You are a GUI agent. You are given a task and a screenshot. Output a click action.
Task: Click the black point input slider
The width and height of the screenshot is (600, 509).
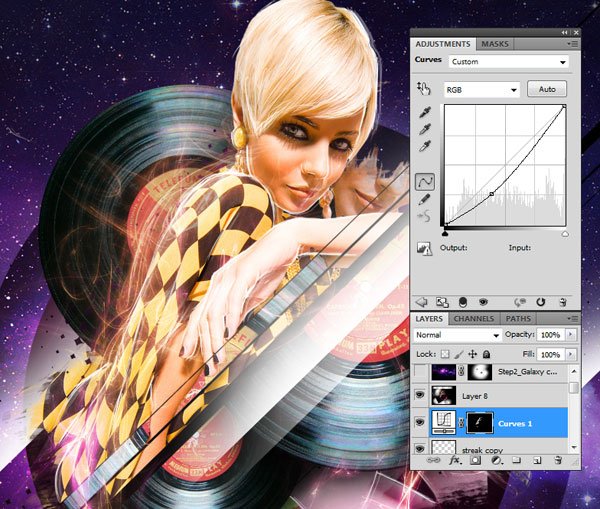pyautogui.click(x=445, y=233)
